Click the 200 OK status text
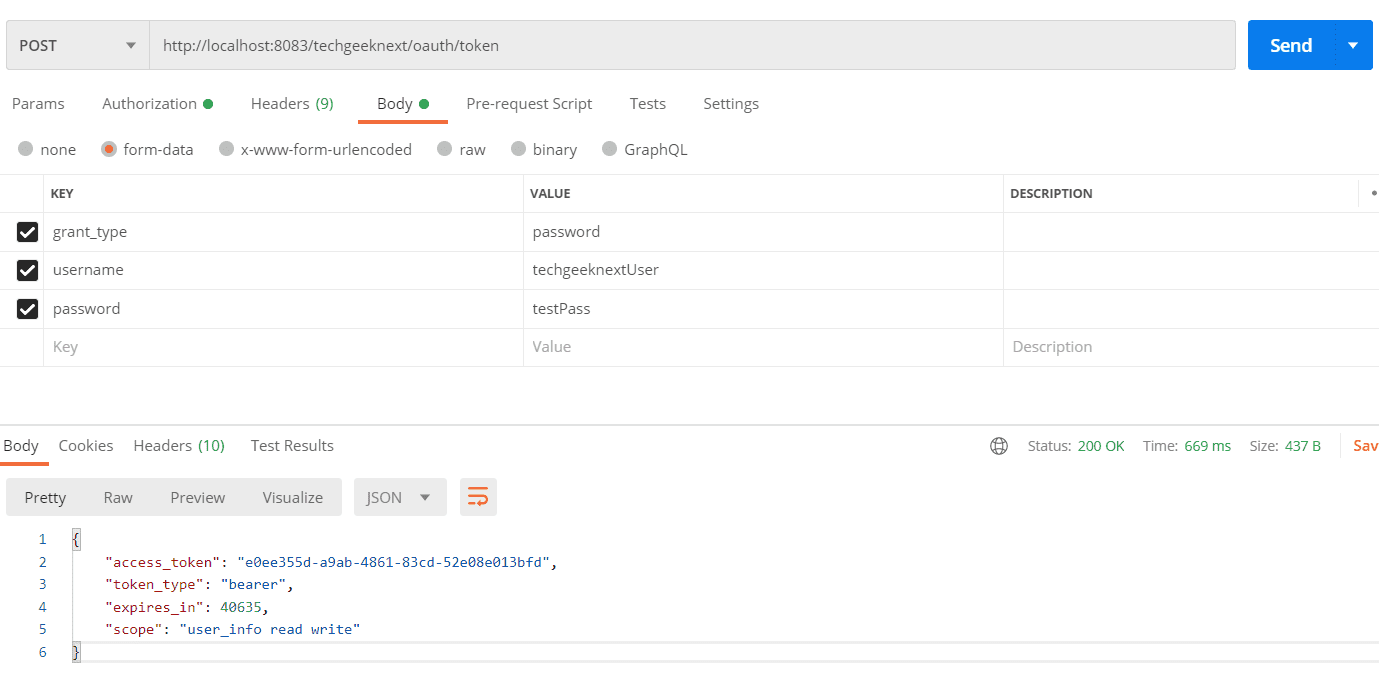Viewport: 1379px width, 679px height. [1101, 446]
